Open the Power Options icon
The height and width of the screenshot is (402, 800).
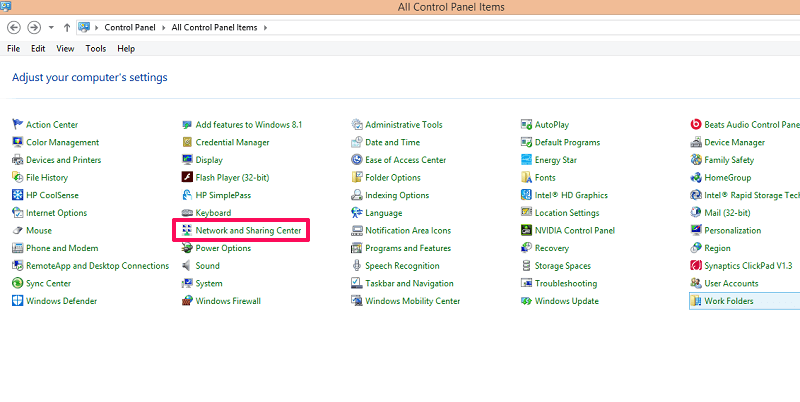pos(187,248)
